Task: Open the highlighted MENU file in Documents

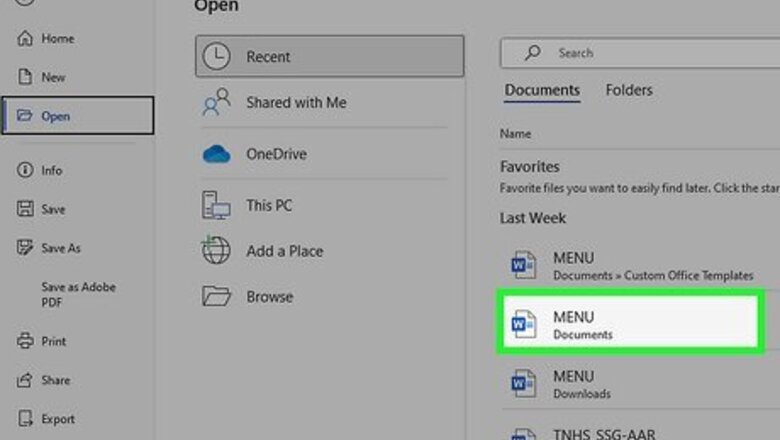Action: click(630, 324)
